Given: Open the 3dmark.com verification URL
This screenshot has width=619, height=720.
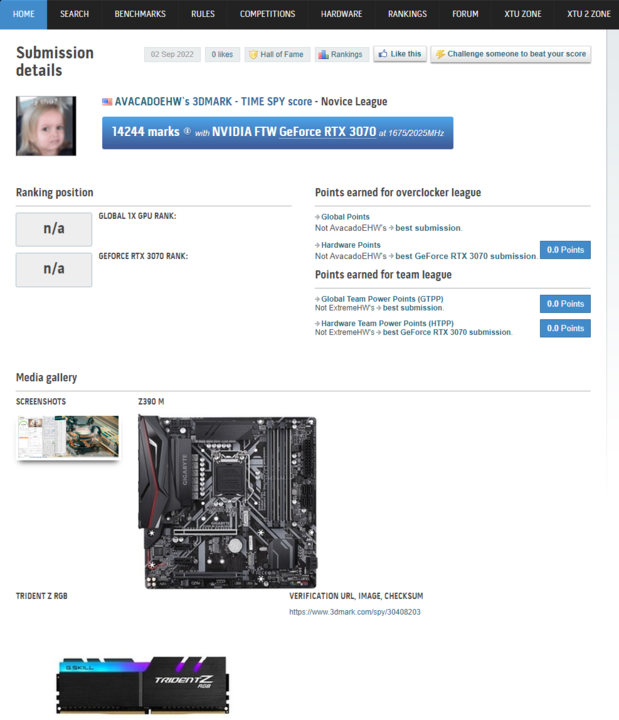Looking at the screenshot, I should pos(355,612).
